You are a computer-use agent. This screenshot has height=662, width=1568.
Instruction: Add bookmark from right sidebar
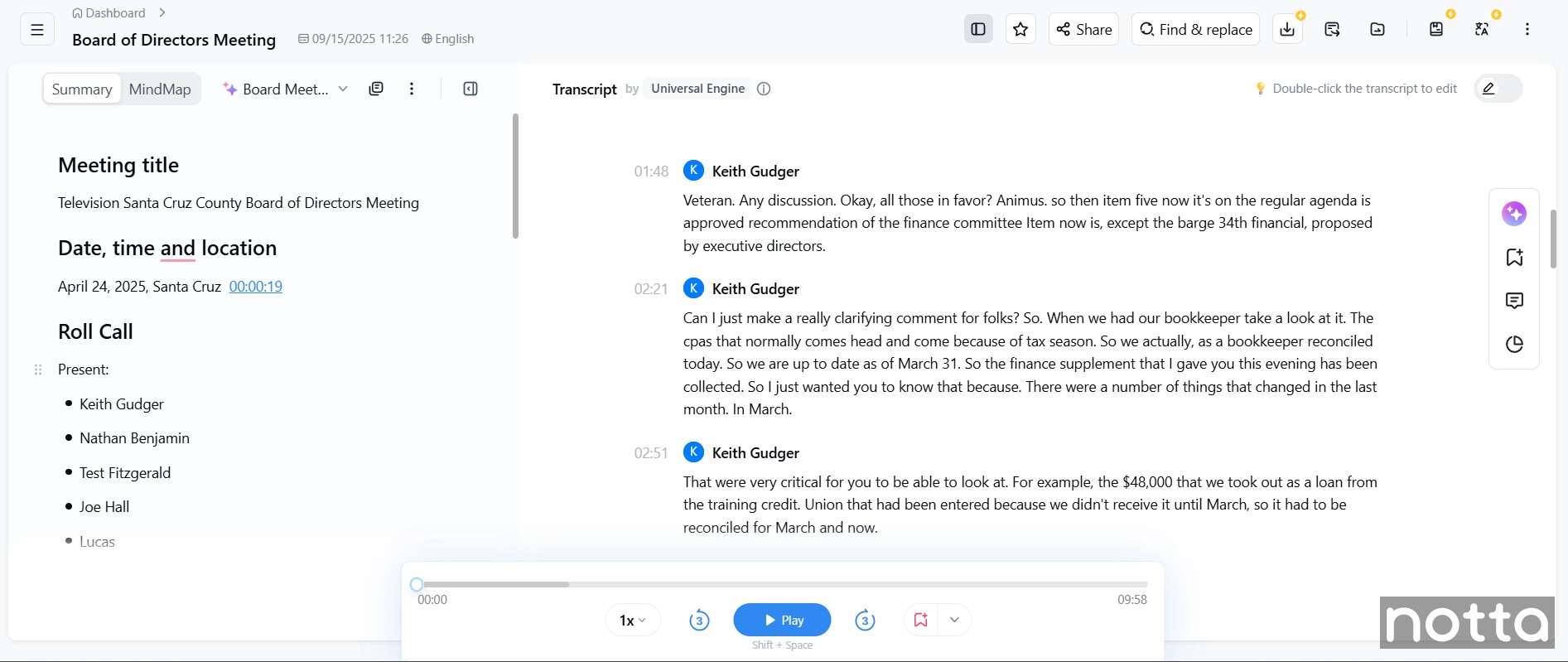pos(1513,258)
